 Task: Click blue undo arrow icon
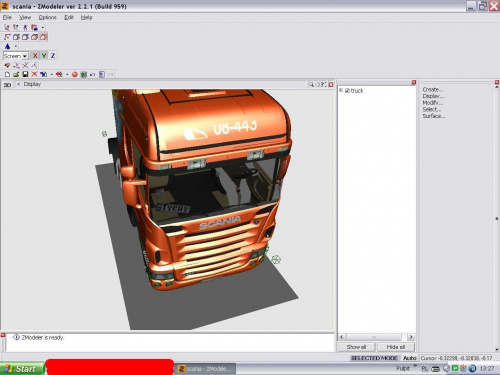93,74
